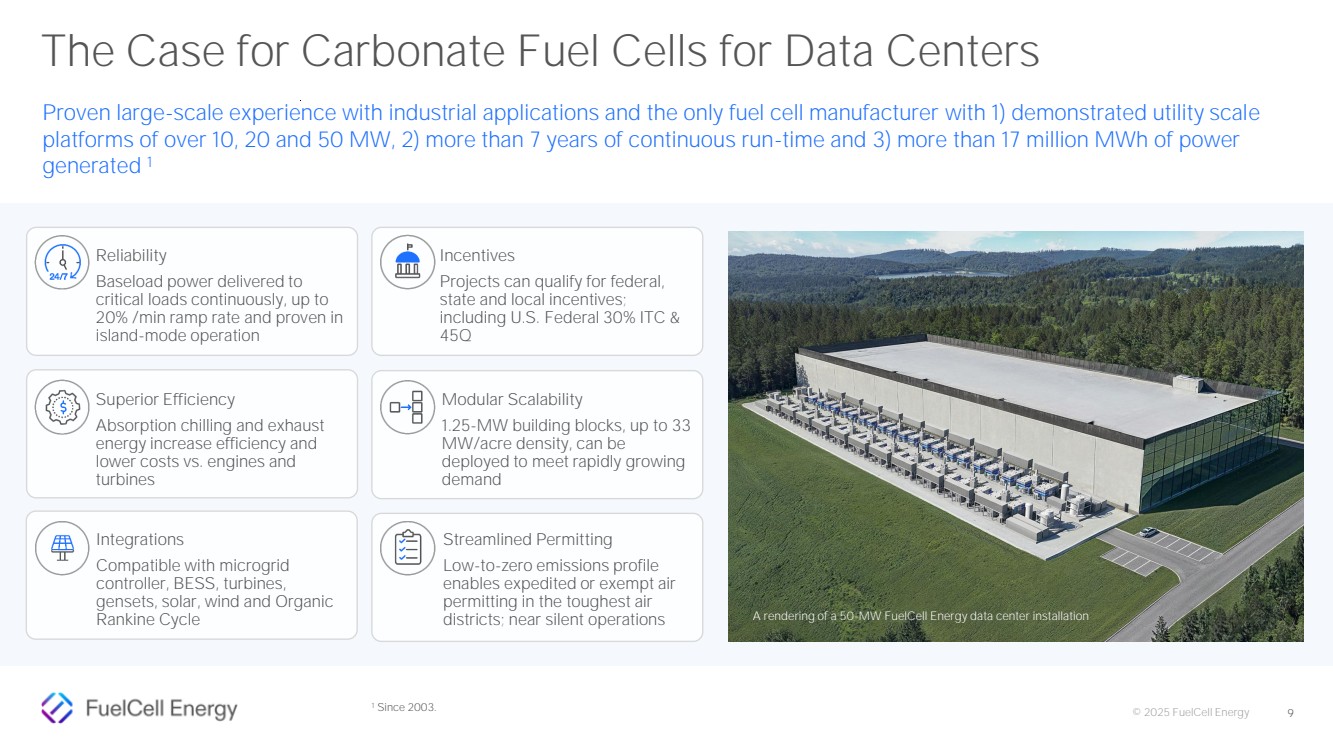Click the 24/7 clock Reliability icon
The image size is (1333, 749).
[x=62, y=263]
